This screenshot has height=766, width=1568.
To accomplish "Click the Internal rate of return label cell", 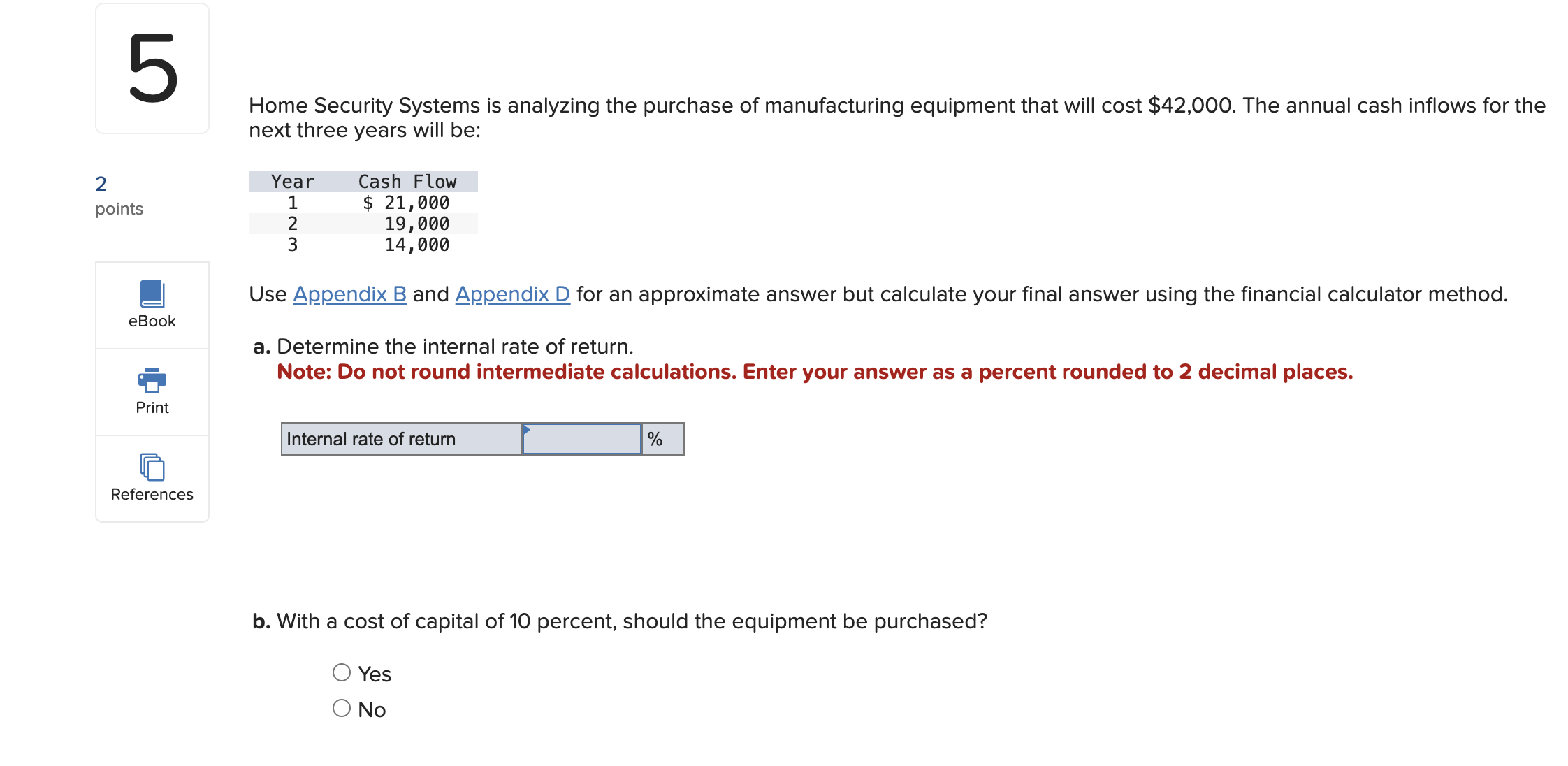I will 402,439.
